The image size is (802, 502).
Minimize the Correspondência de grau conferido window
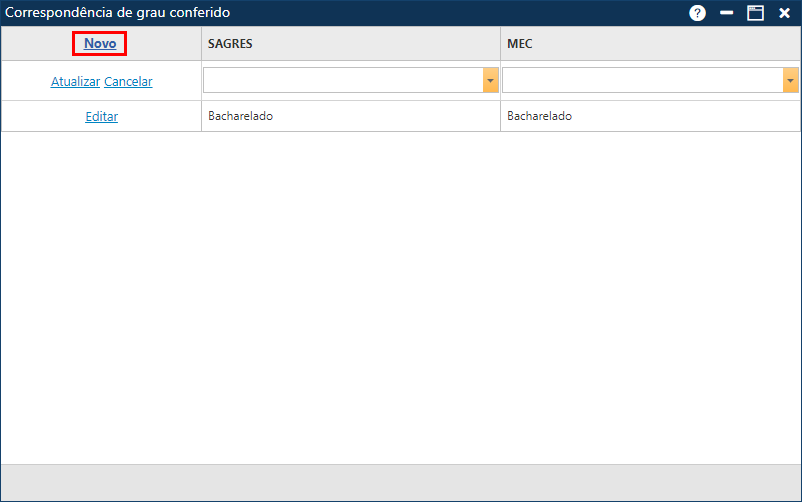tap(727, 13)
